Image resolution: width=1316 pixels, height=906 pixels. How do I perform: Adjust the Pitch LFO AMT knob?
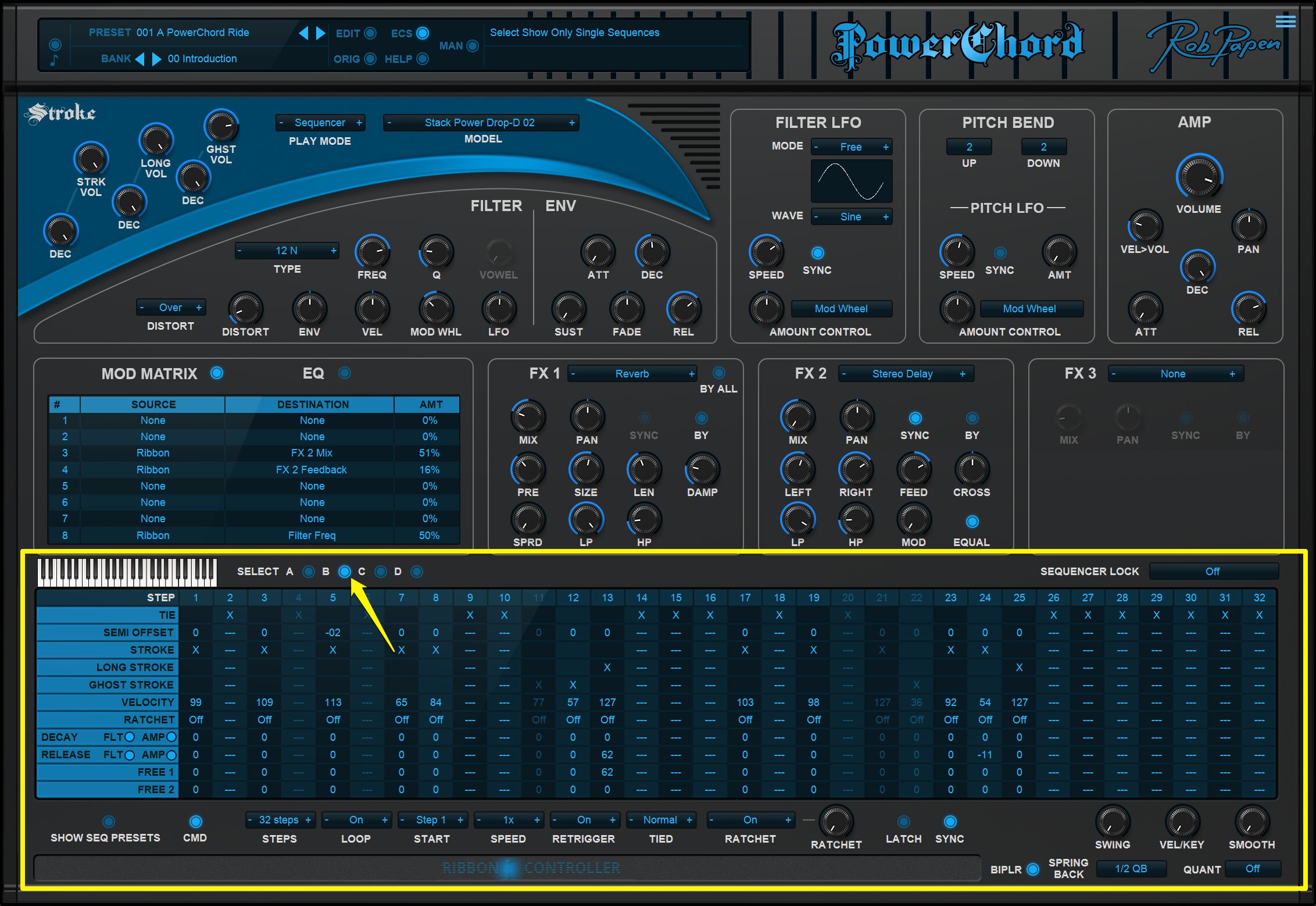(1059, 252)
